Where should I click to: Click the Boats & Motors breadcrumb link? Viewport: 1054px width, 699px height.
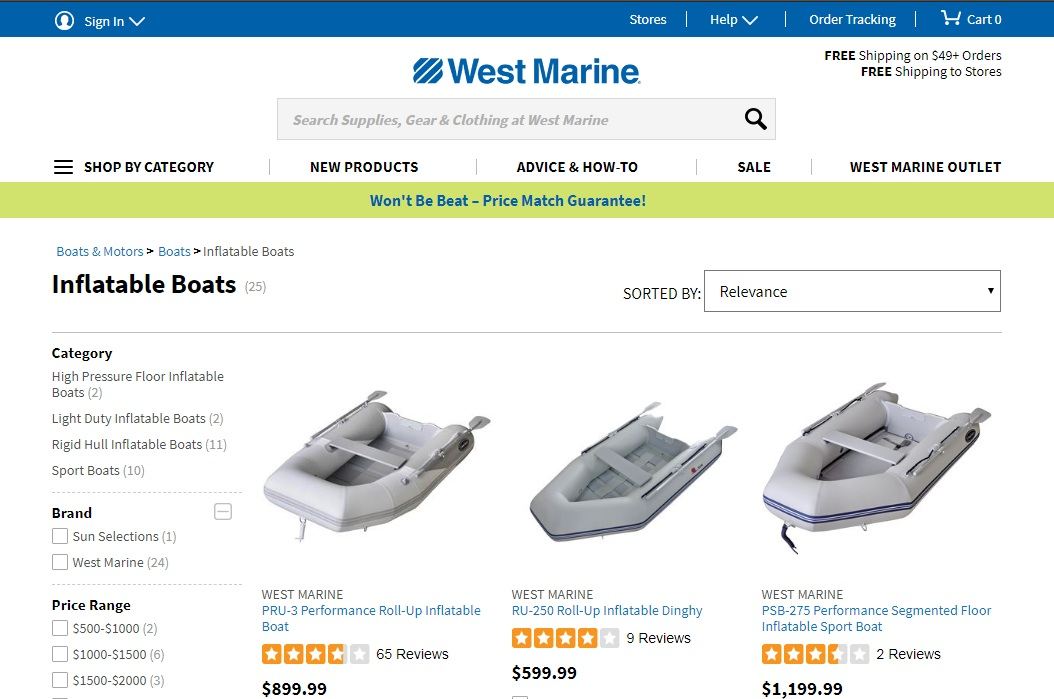click(x=100, y=251)
